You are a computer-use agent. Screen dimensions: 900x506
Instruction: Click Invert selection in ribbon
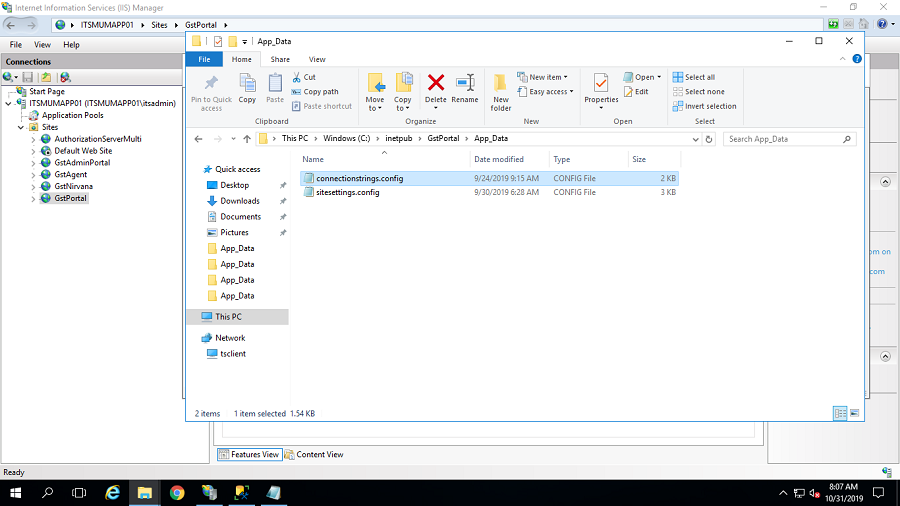[x=704, y=106]
